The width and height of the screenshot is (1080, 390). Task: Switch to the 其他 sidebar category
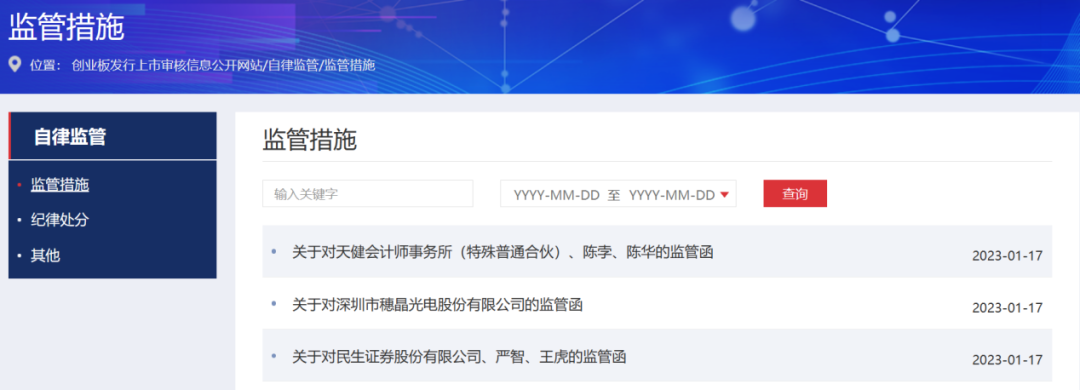45,256
